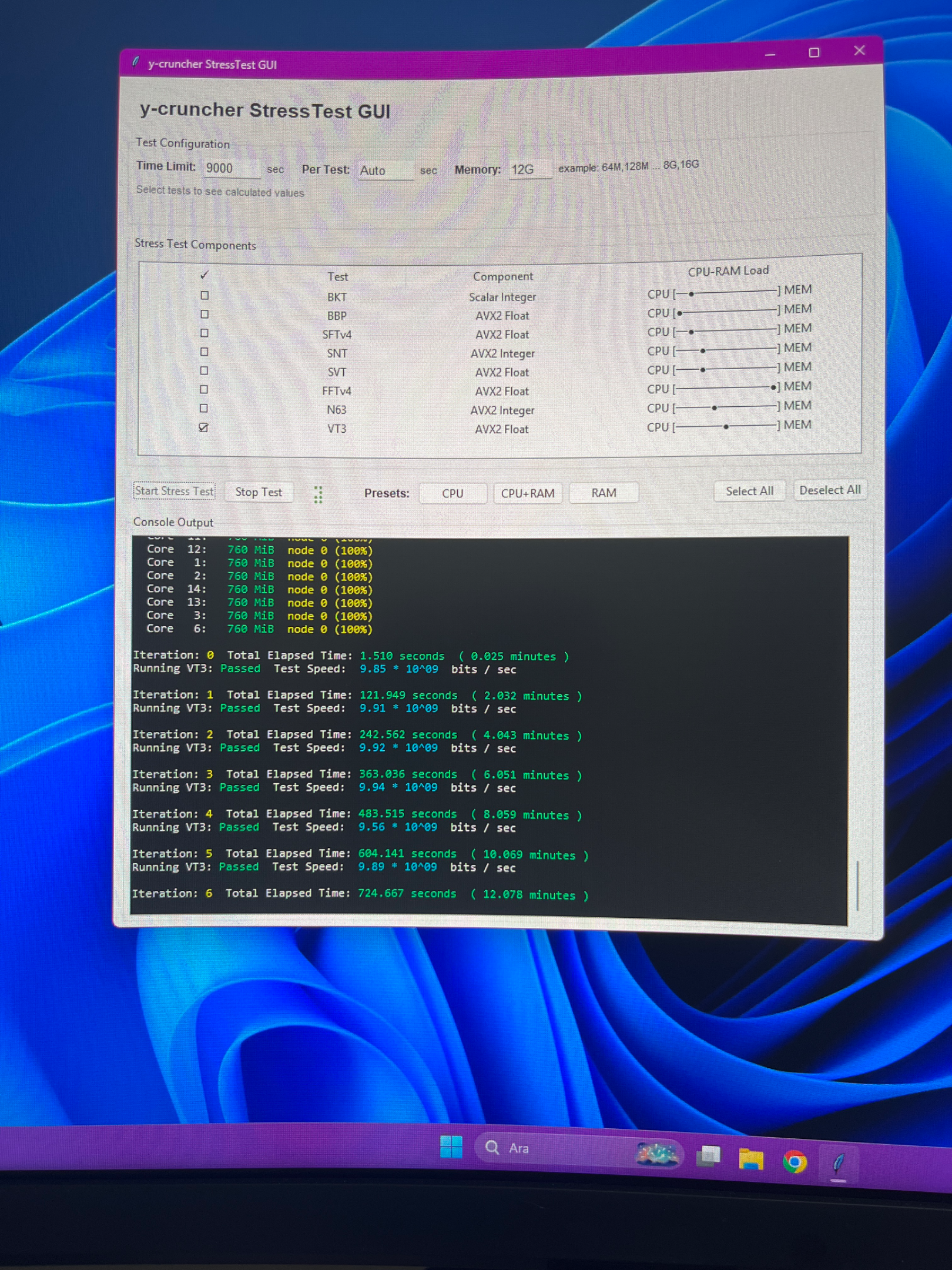Enable the FFTv4 test checkbox
The image size is (952, 1270).
[204, 390]
